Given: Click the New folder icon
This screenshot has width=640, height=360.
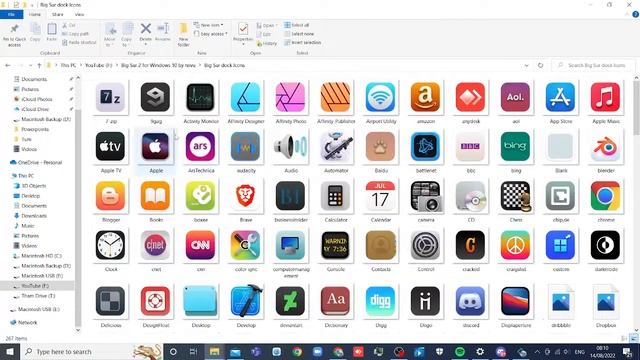Looking at the screenshot, I should [184, 34].
